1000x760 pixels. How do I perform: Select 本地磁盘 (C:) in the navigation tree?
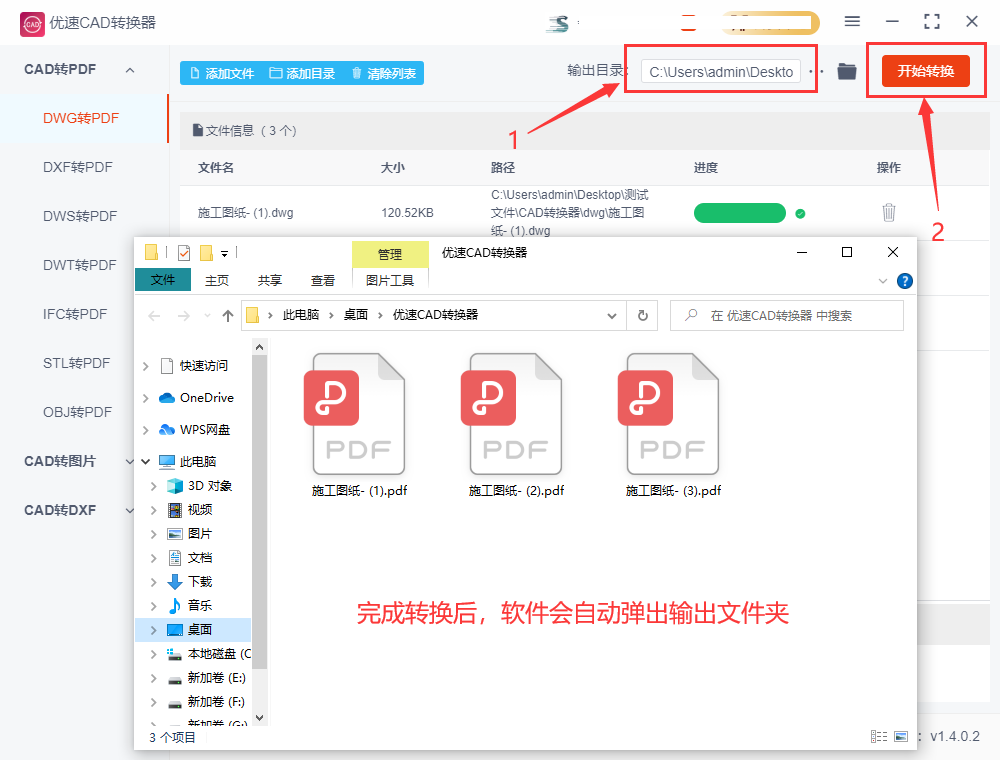click(x=209, y=654)
